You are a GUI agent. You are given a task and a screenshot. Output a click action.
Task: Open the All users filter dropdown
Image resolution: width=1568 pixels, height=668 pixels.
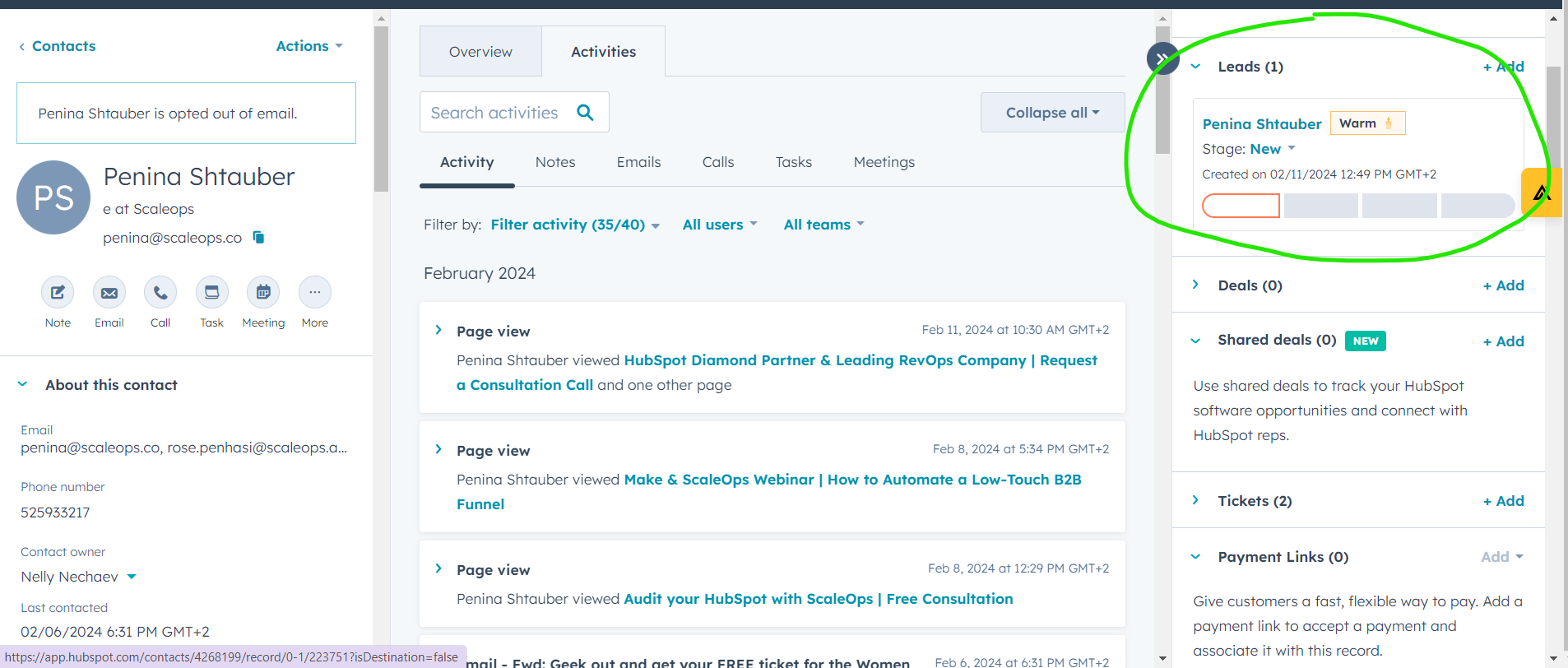[720, 225]
